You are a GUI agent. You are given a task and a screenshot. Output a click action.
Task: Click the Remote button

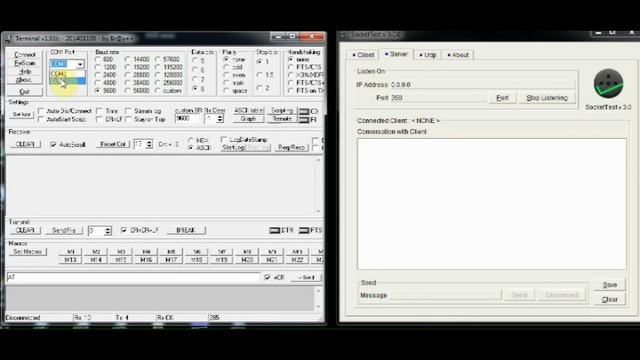click(x=282, y=119)
